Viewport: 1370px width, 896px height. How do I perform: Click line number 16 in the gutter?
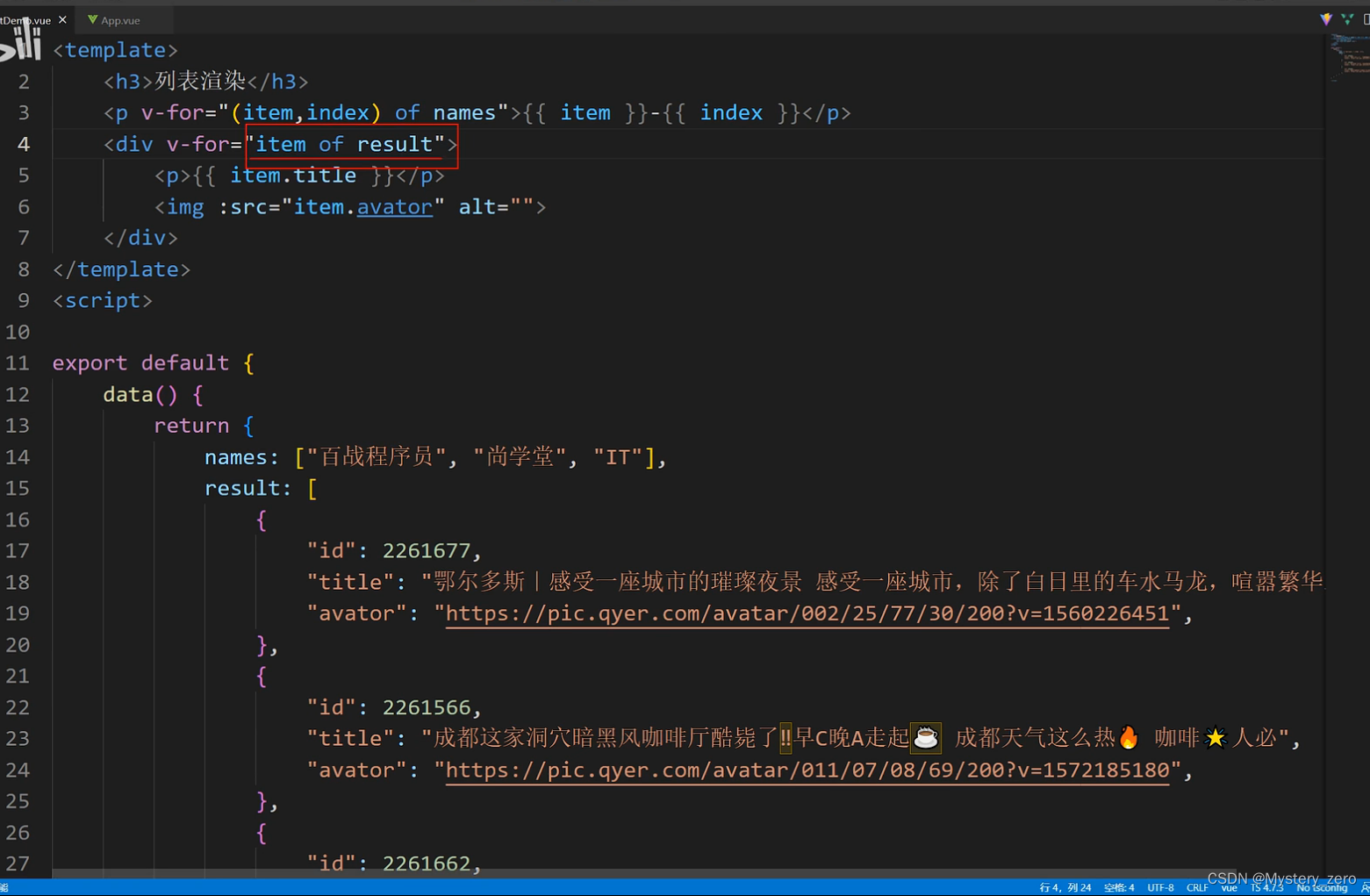[x=18, y=520]
